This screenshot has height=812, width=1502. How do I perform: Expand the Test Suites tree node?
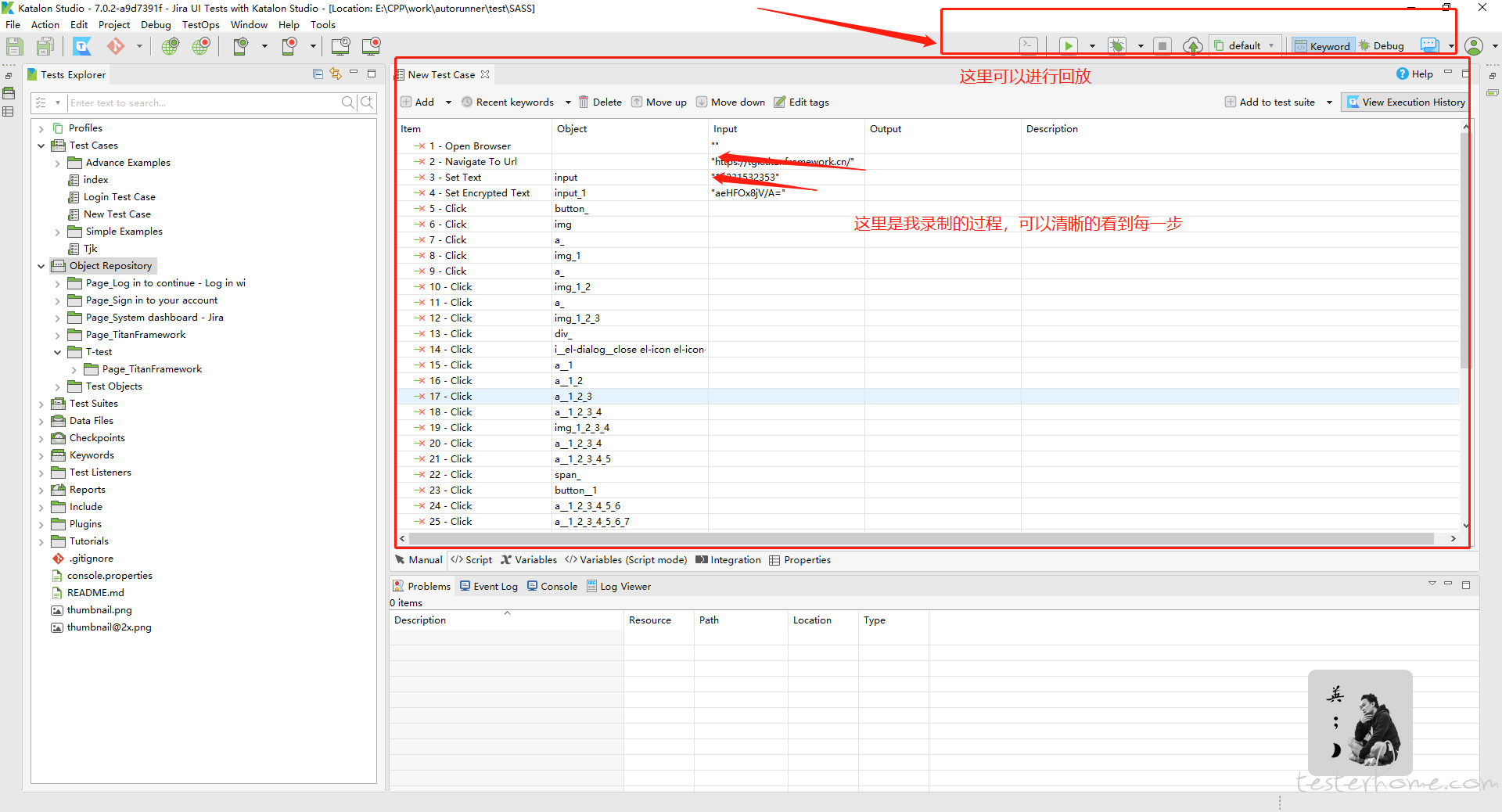point(41,404)
